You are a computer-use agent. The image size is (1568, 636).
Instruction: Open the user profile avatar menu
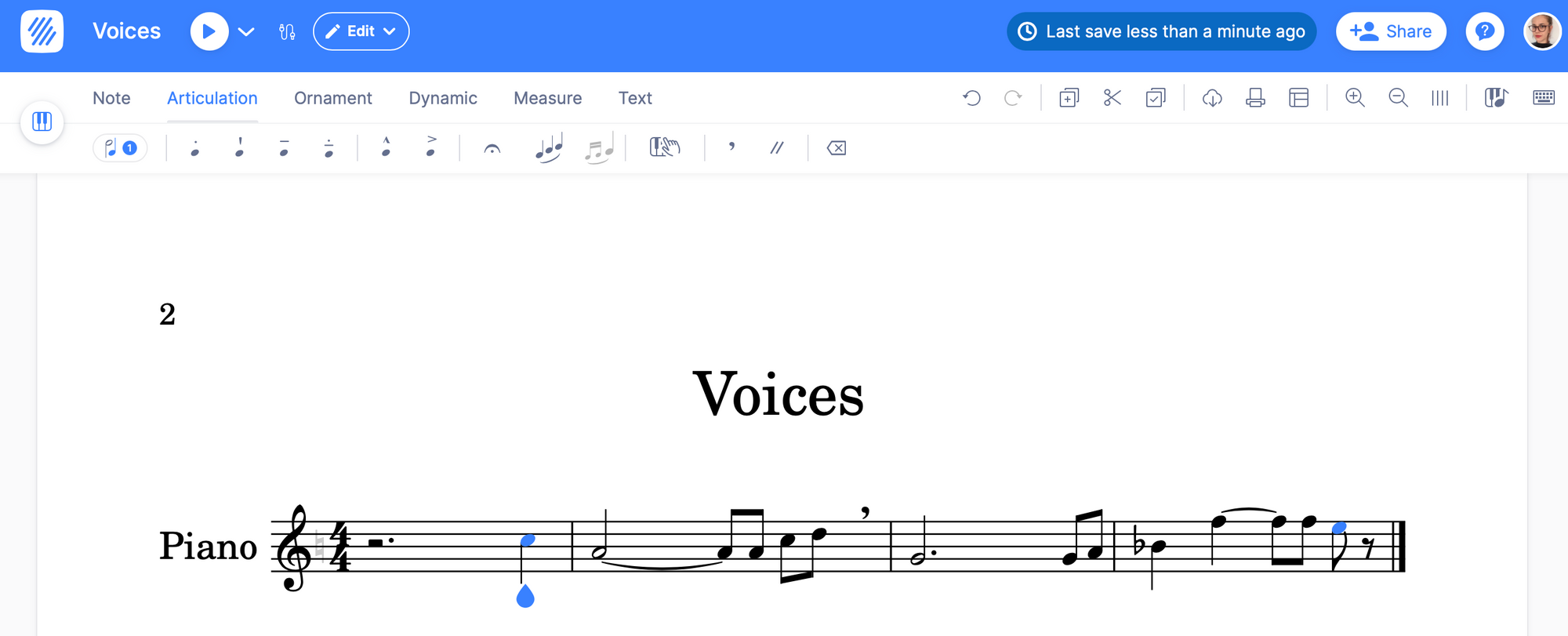(x=1541, y=31)
